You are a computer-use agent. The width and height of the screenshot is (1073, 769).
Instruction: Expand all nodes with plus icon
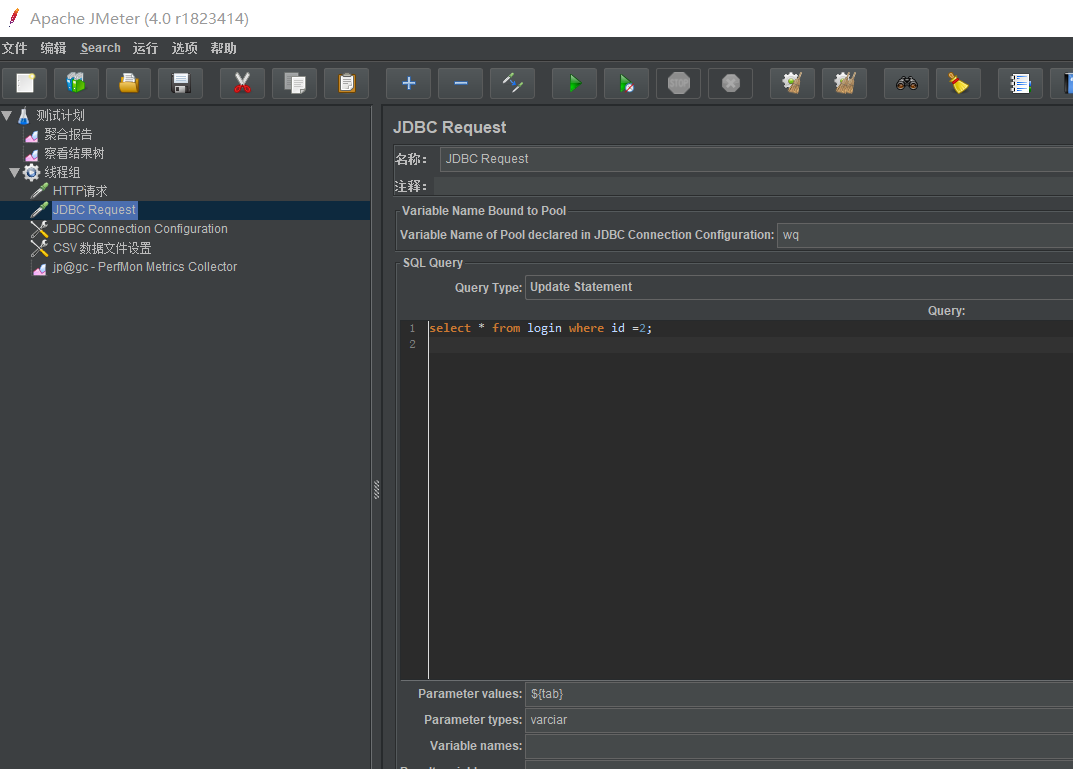(409, 83)
